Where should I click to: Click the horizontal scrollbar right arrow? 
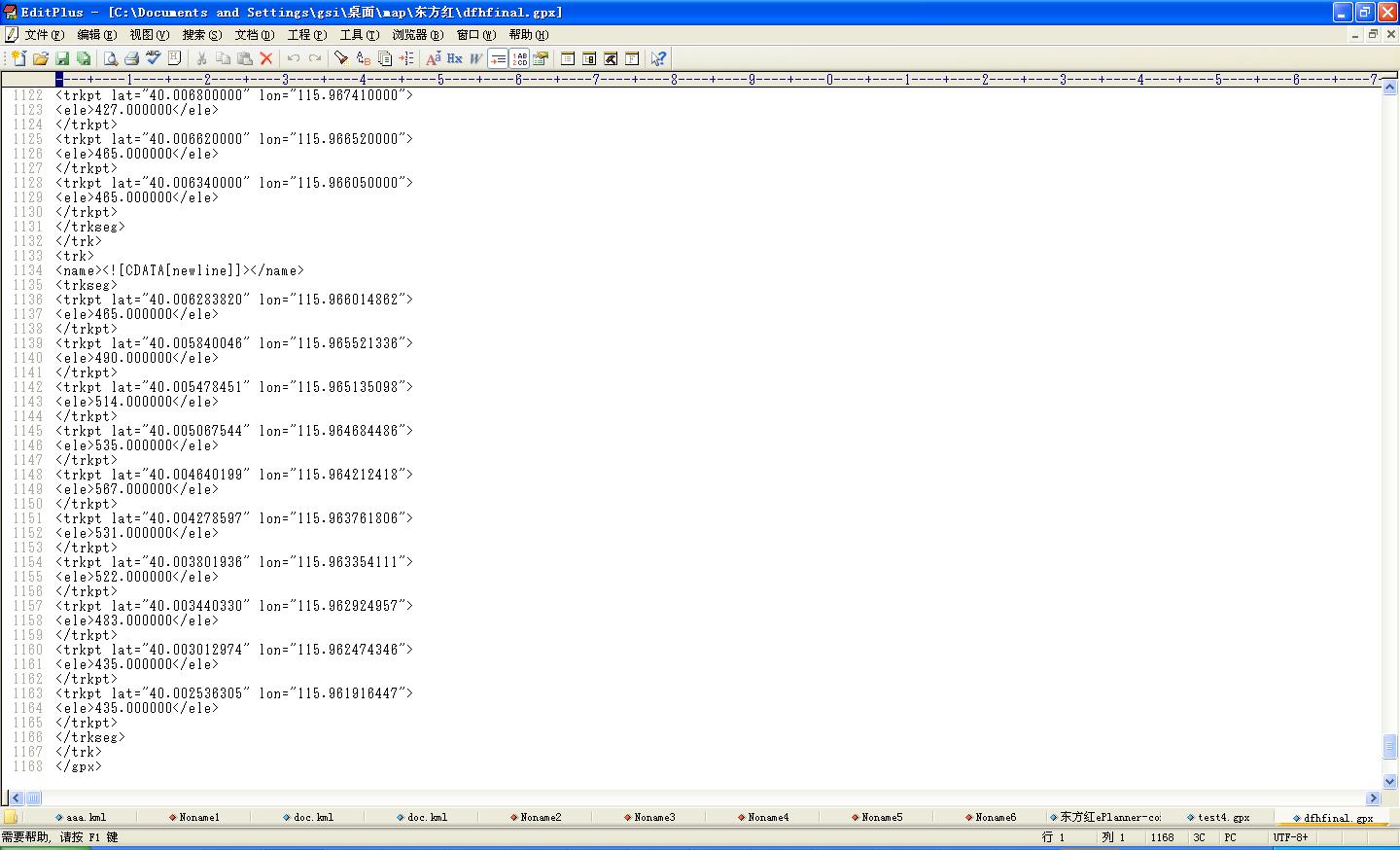(x=1373, y=798)
